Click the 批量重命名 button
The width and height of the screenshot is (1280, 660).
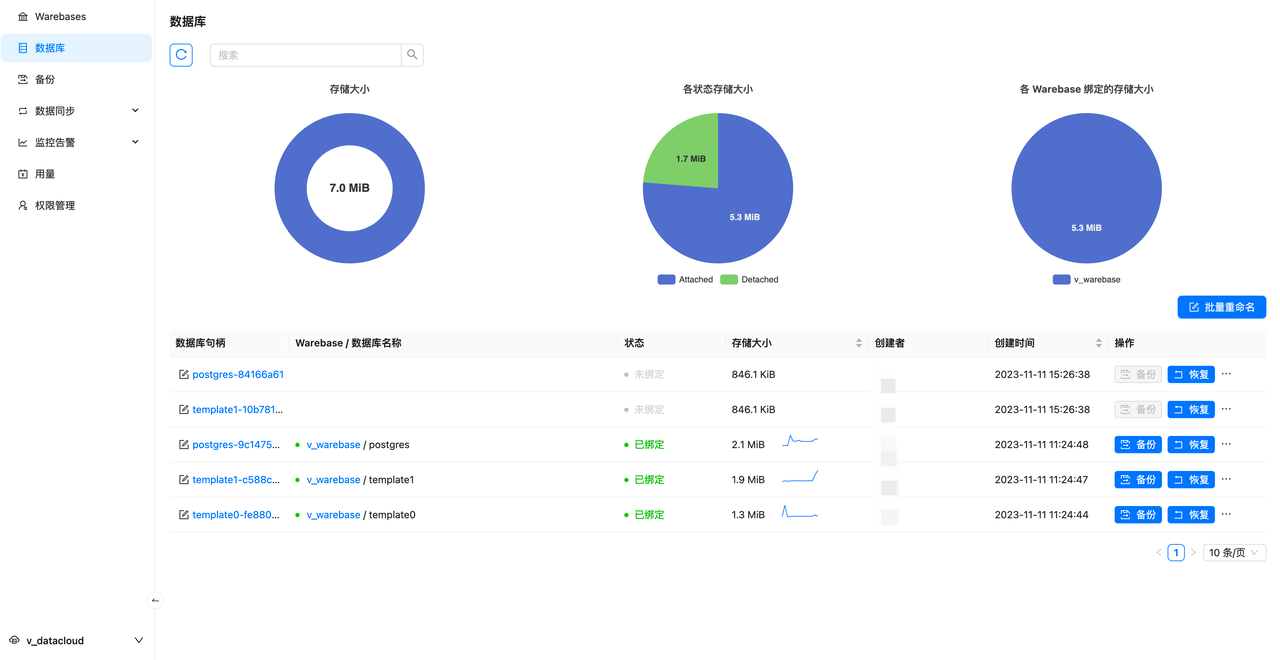click(x=1222, y=307)
